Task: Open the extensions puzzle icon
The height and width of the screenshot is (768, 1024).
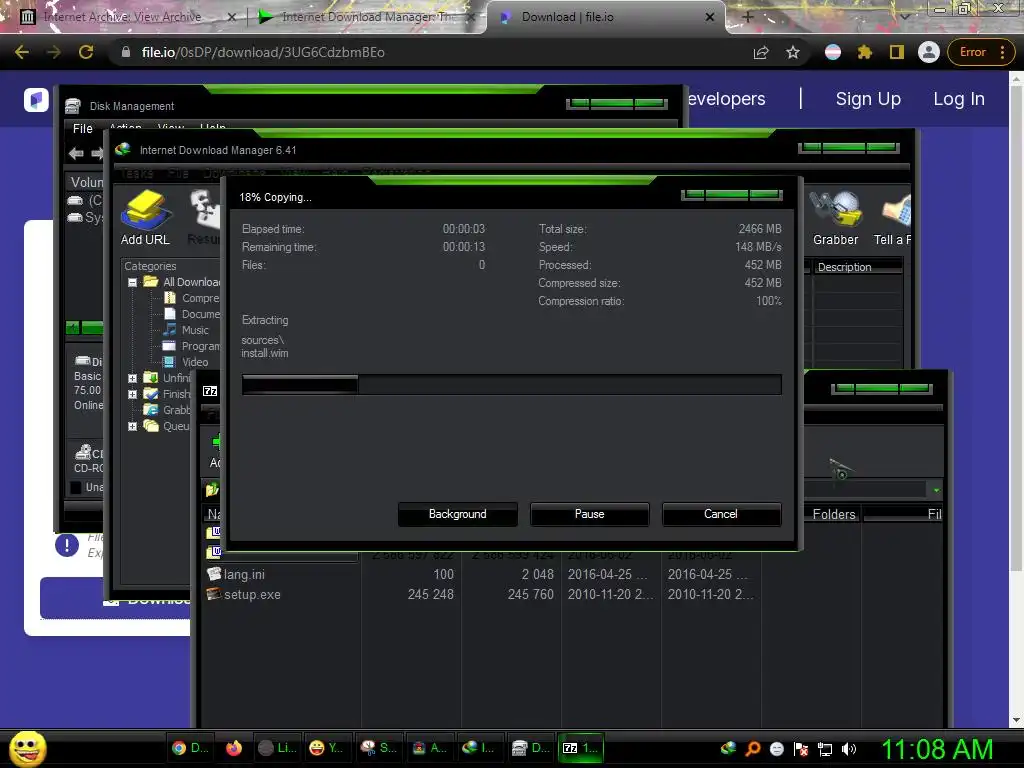Action: (x=865, y=52)
